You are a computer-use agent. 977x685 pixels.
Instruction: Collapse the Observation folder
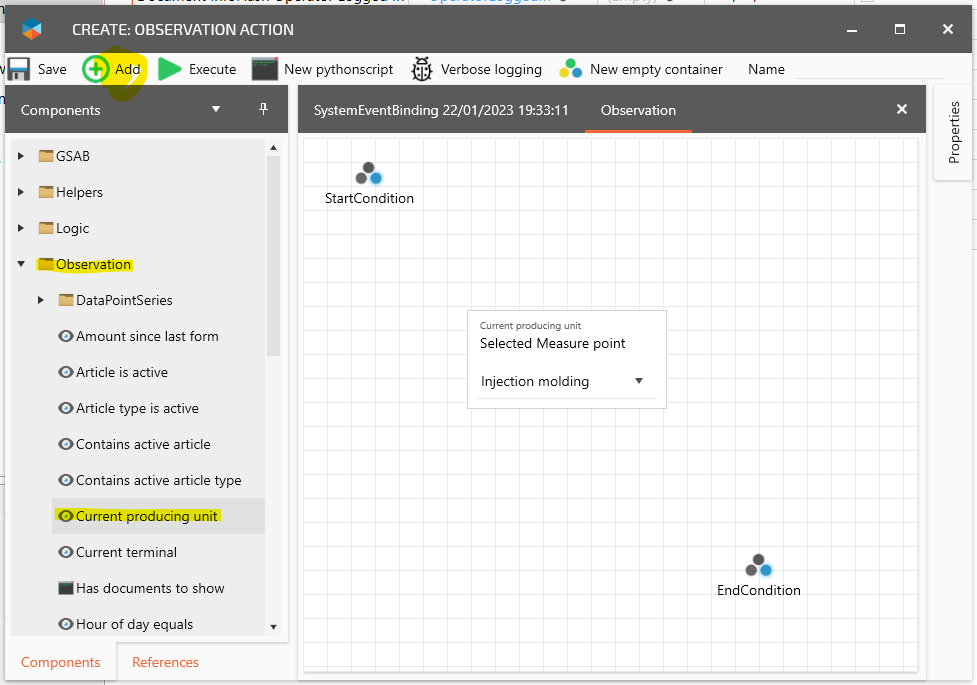tap(22, 264)
